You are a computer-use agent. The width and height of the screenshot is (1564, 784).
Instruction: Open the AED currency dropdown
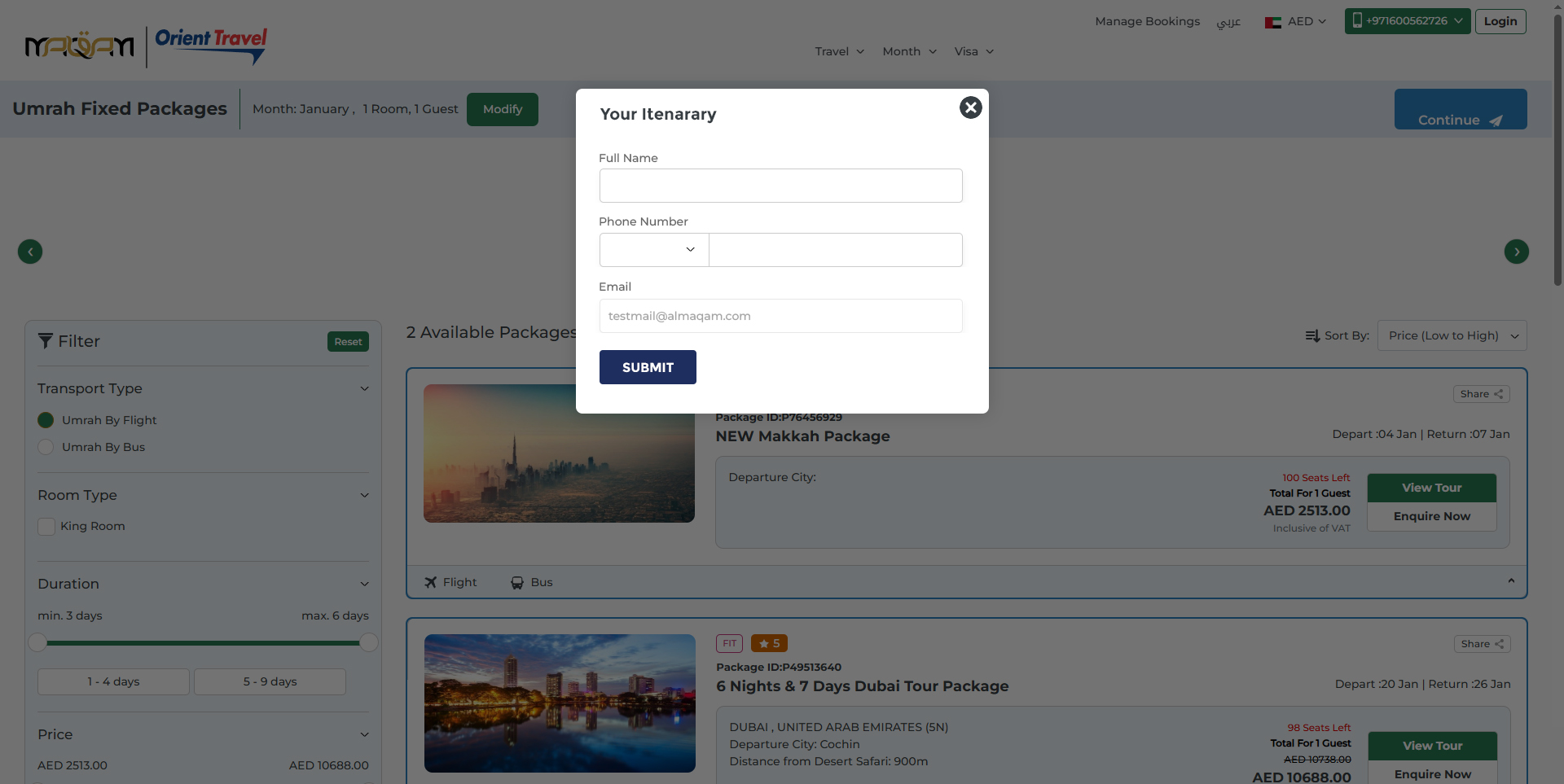1296,22
